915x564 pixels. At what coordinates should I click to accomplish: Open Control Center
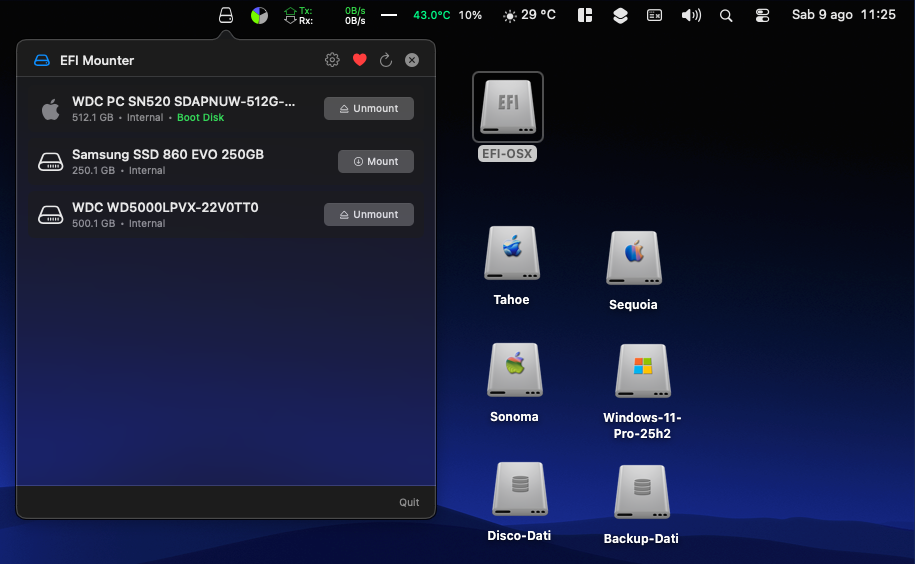point(762,15)
